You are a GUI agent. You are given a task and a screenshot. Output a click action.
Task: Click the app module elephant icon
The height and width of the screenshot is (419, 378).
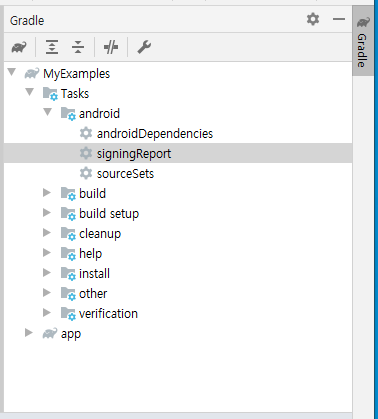click(x=50, y=333)
